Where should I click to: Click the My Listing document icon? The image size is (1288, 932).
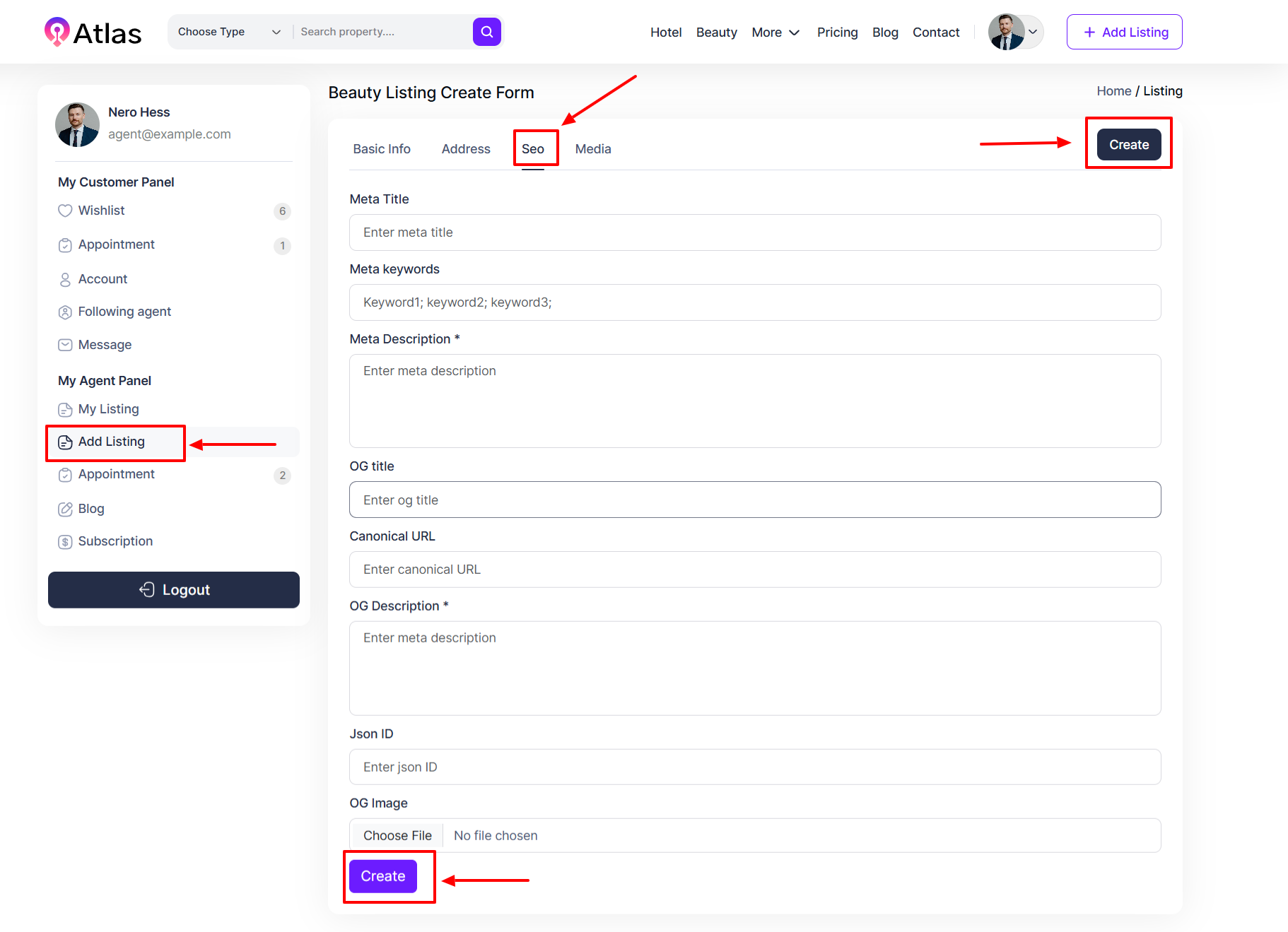click(65, 410)
